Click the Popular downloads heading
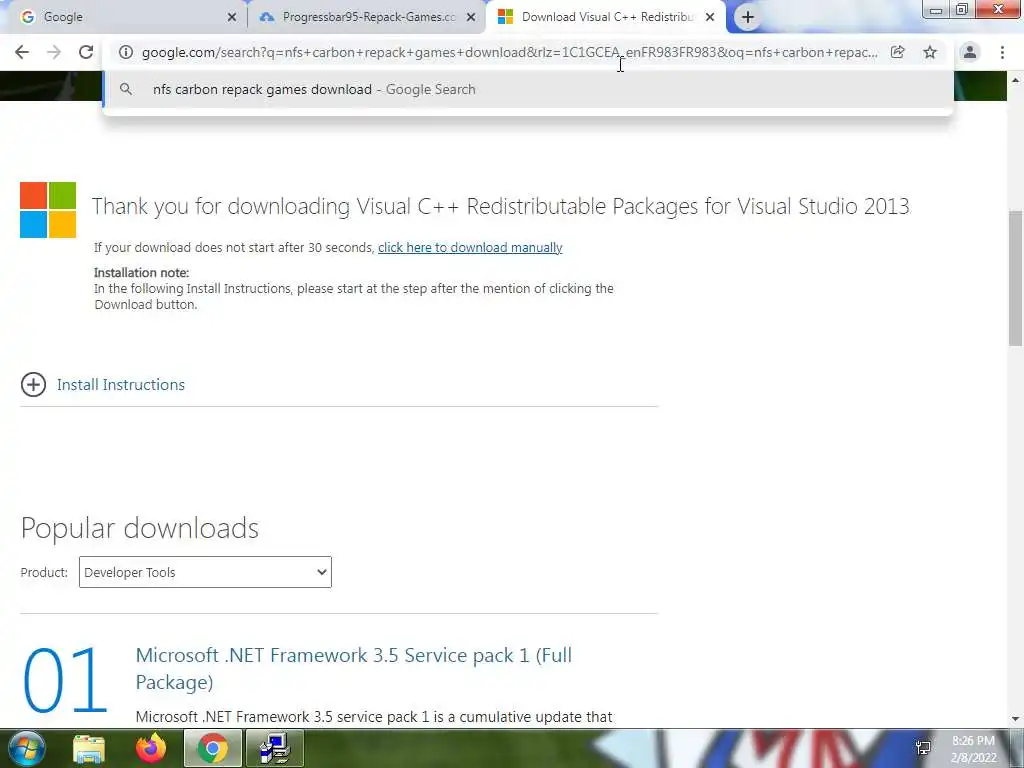The image size is (1024, 768). pos(140,528)
